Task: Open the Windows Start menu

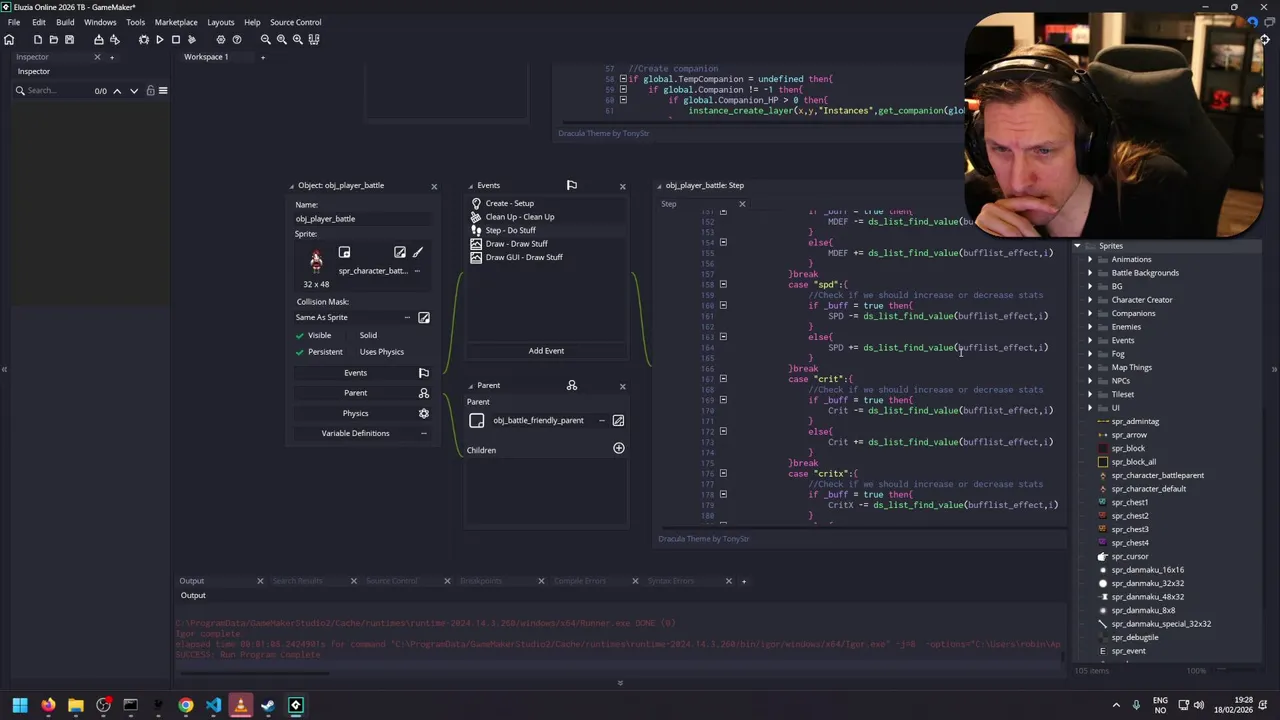Action: [x=20, y=706]
